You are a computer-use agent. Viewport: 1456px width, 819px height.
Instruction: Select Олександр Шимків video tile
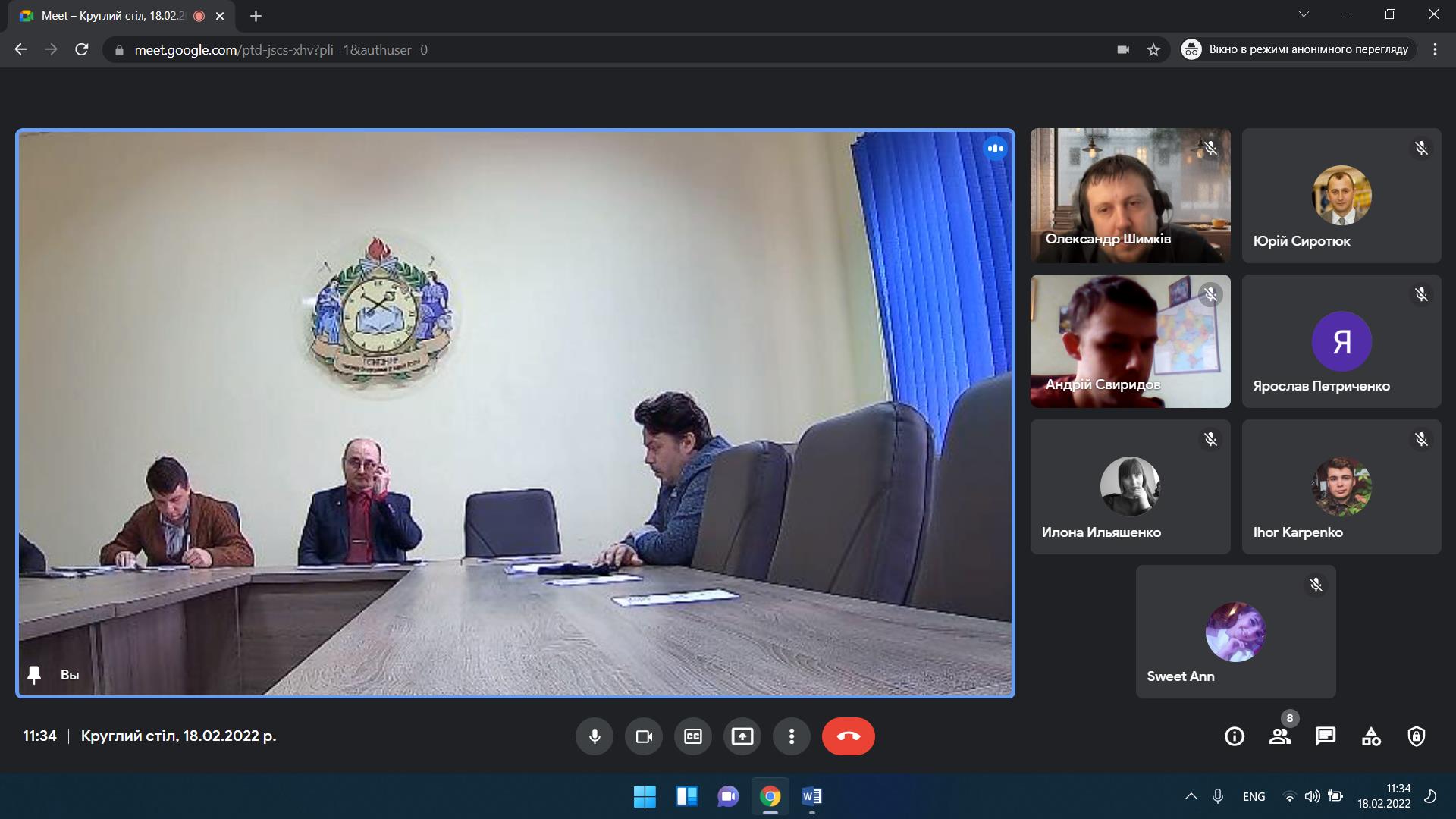pos(1130,196)
